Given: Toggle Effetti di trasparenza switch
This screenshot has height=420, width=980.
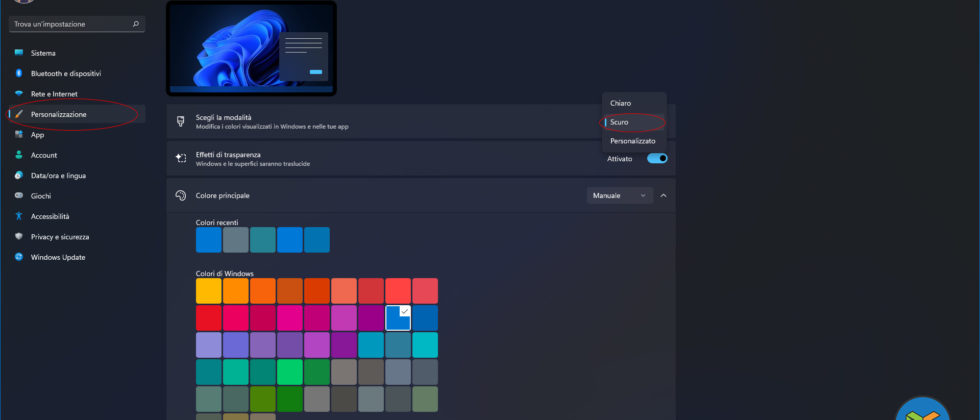Looking at the screenshot, I should pyautogui.click(x=657, y=158).
